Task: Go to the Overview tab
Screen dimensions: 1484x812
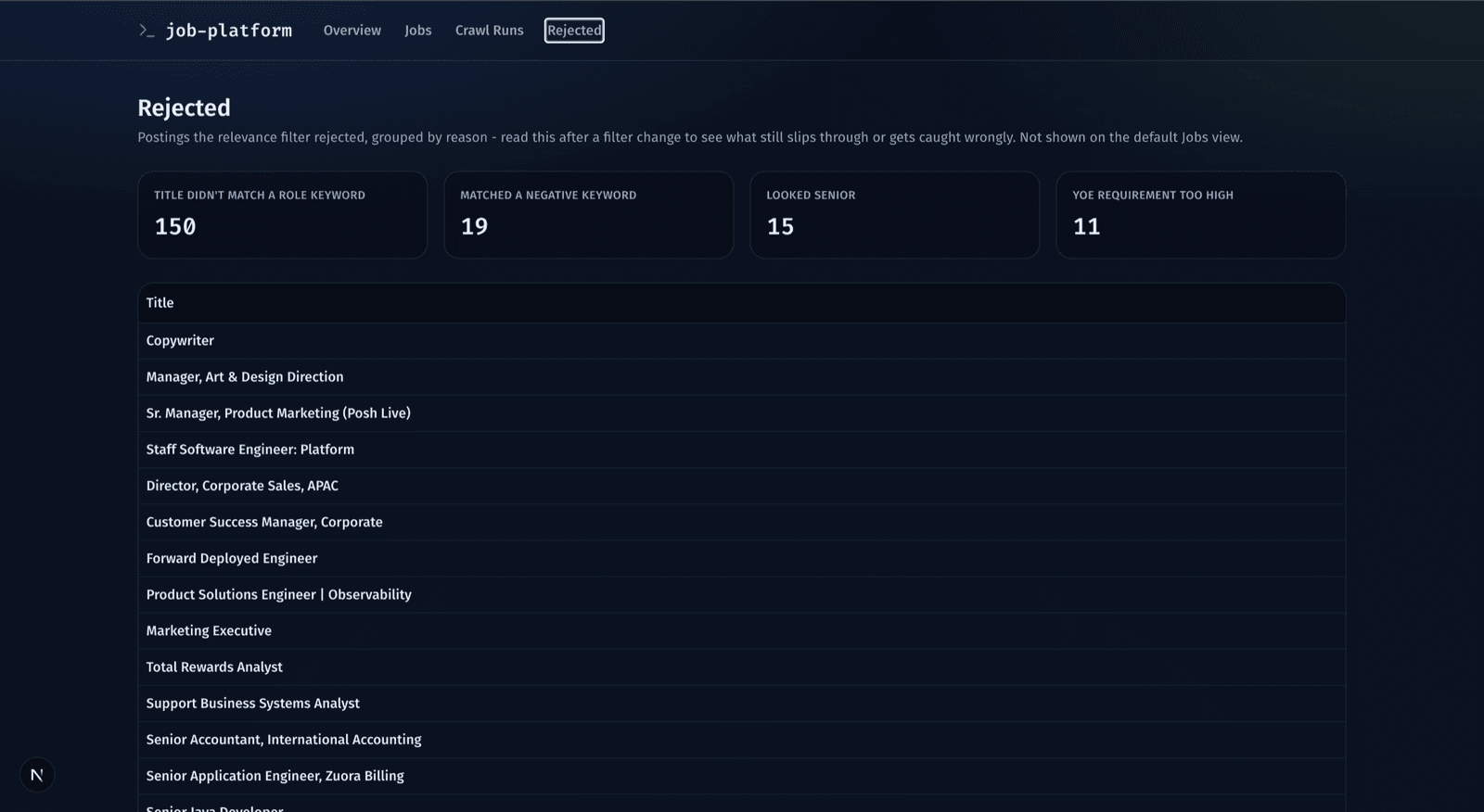Action: pyautogui.click(x=352, y=31)
